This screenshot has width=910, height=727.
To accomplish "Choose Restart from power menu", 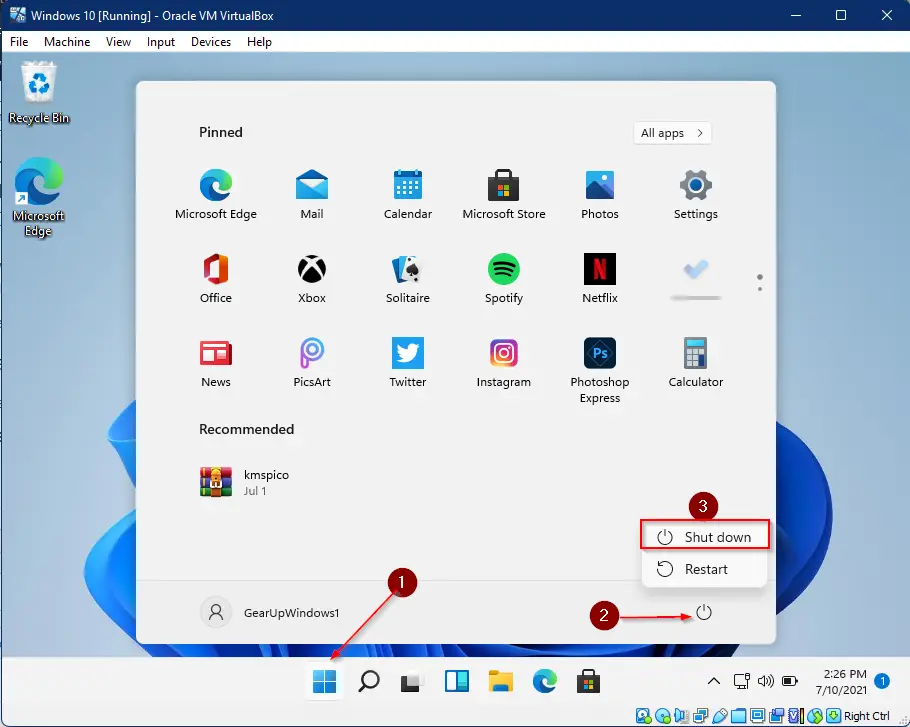I will tap(705, 569).
